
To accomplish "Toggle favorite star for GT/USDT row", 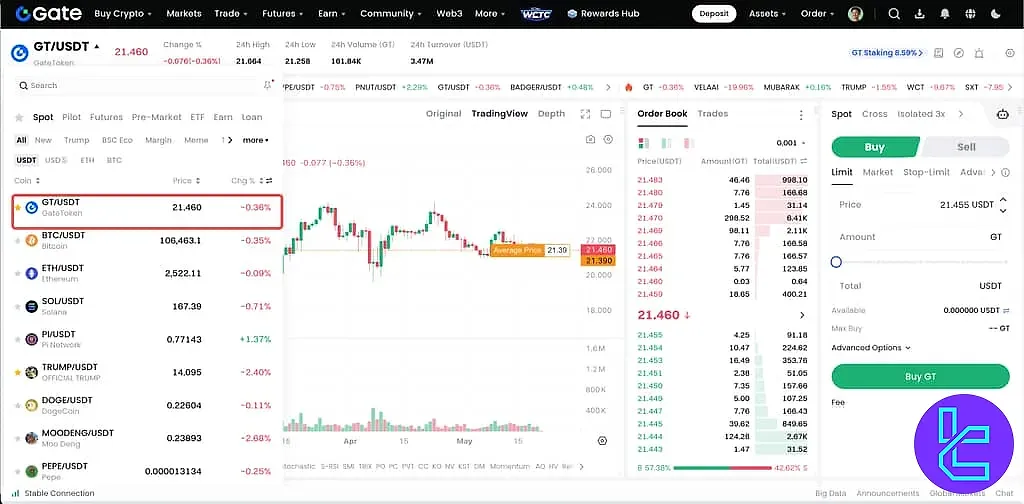I will click(18, 208).
